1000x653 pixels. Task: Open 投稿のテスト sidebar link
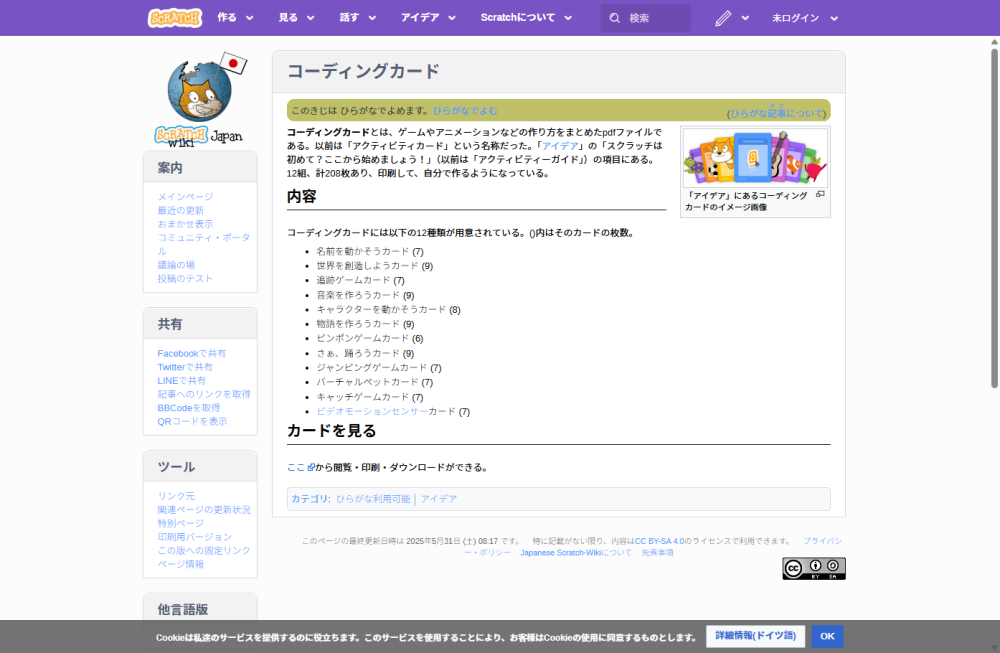pos(185,278)
